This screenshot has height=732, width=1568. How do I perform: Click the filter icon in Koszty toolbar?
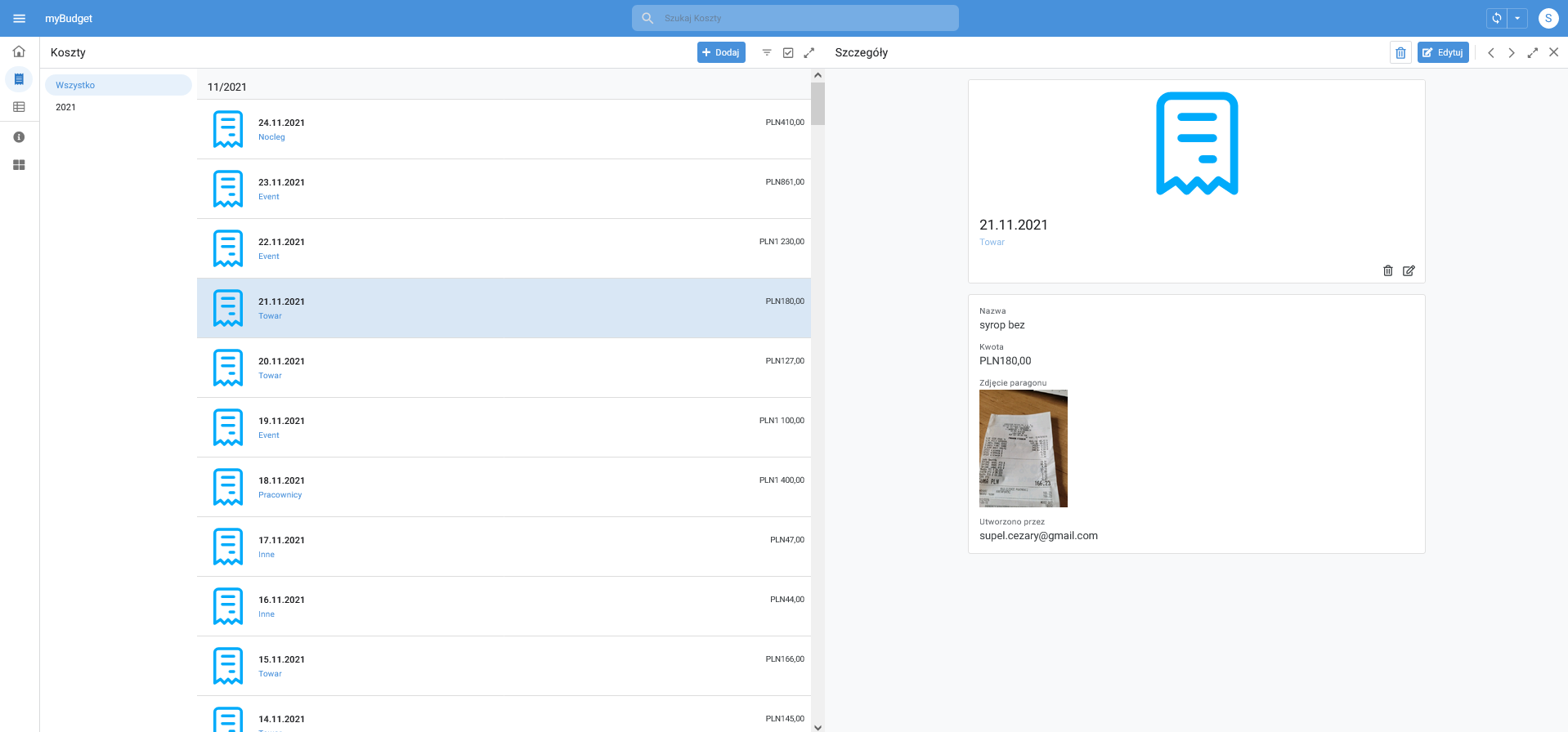click(x=767, y=52)
